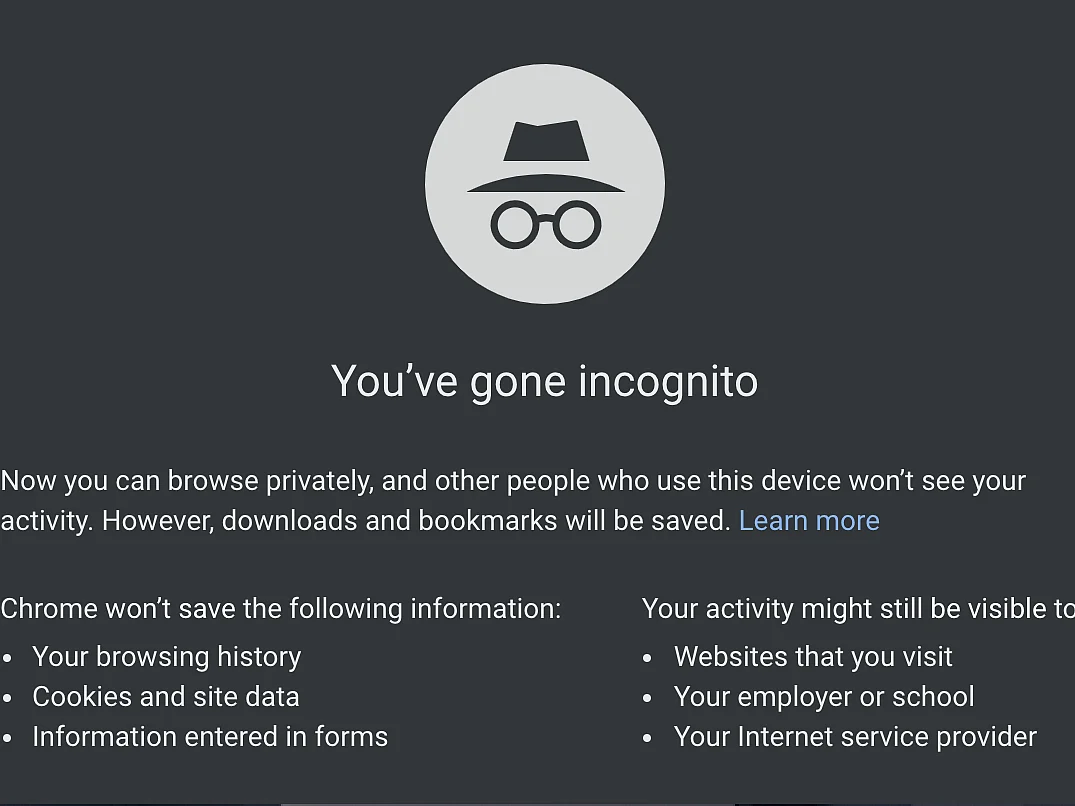
Task: Select the Your employer or school item
Action: (824, 697)
